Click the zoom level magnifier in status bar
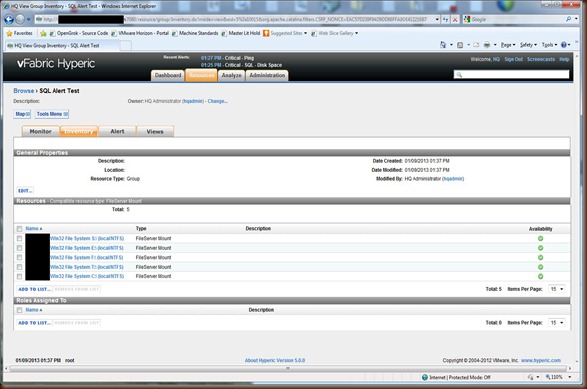Viewport: 587px width, 389px height. pos(548,377)
